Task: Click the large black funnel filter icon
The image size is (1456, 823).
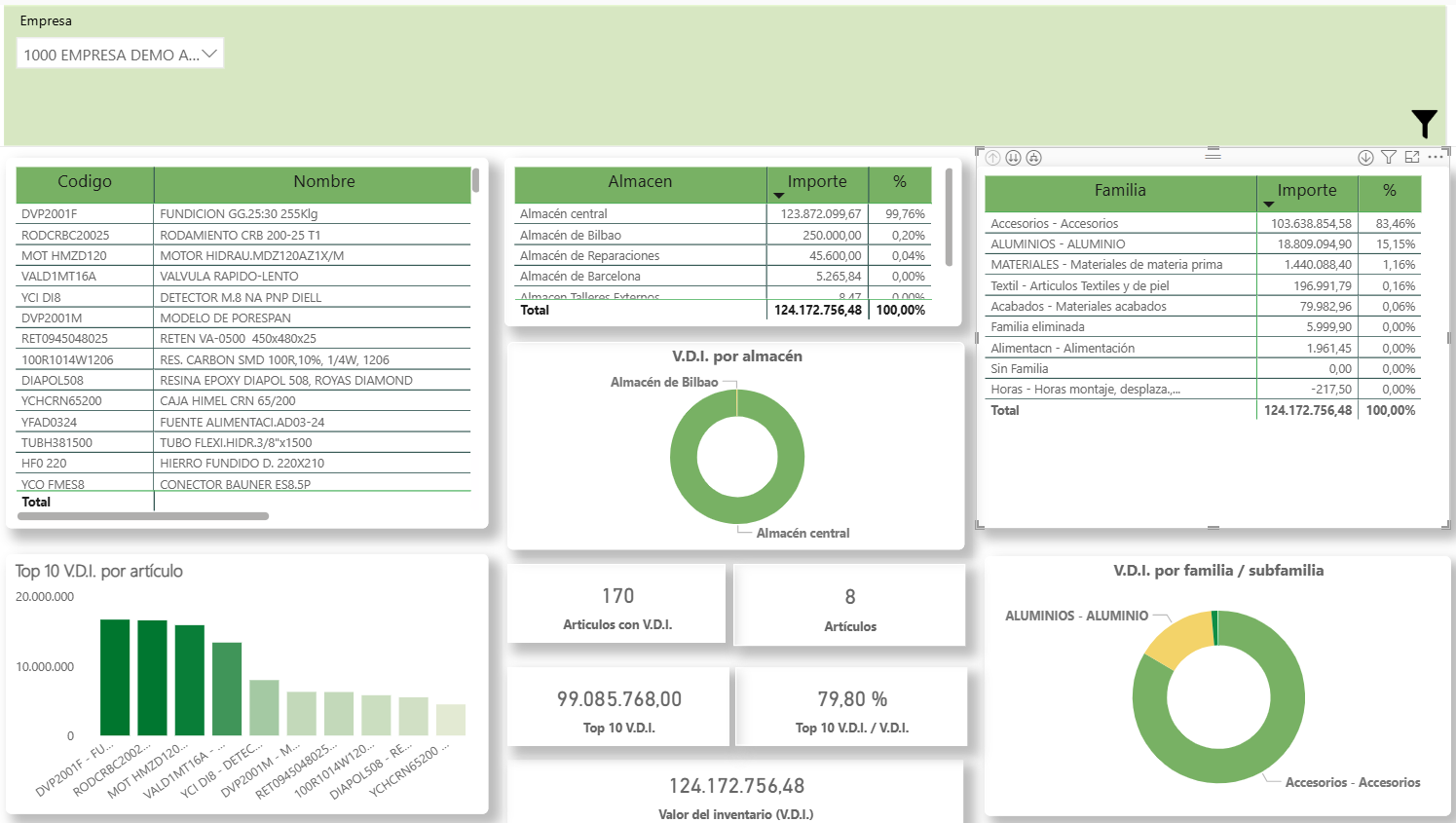Action: [x=1424, y=124]
